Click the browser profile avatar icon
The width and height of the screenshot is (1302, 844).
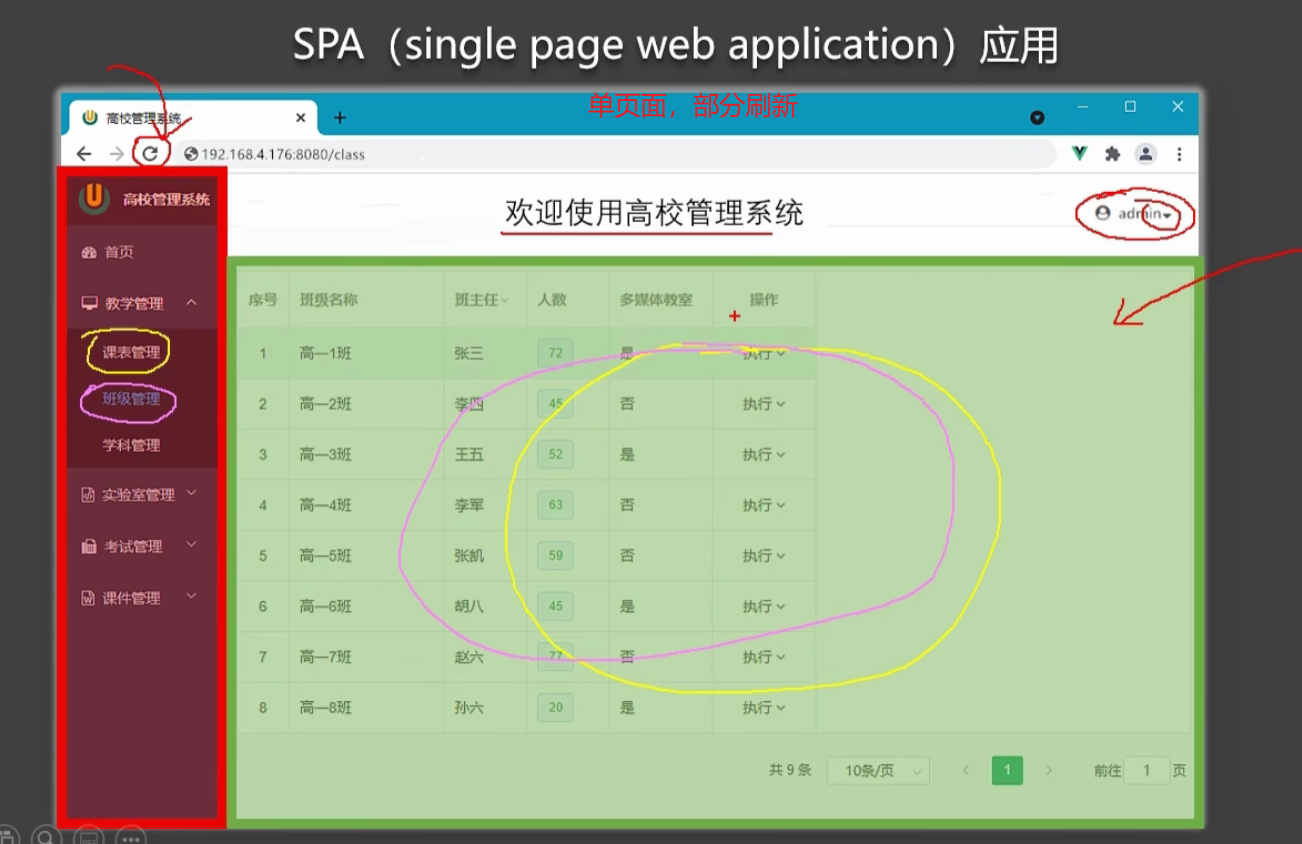(x=1146, y=154)
